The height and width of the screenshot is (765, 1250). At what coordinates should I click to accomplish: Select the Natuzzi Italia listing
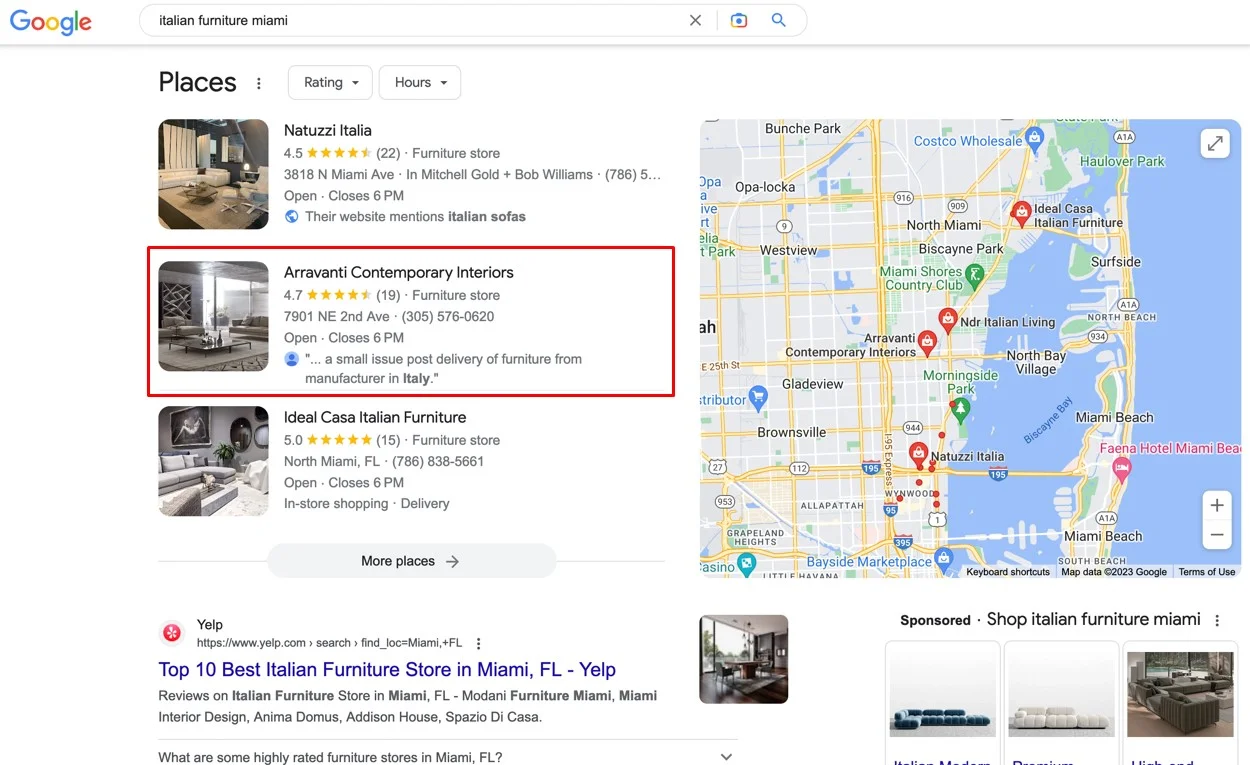pyautogui.click(x=327, y=130)
